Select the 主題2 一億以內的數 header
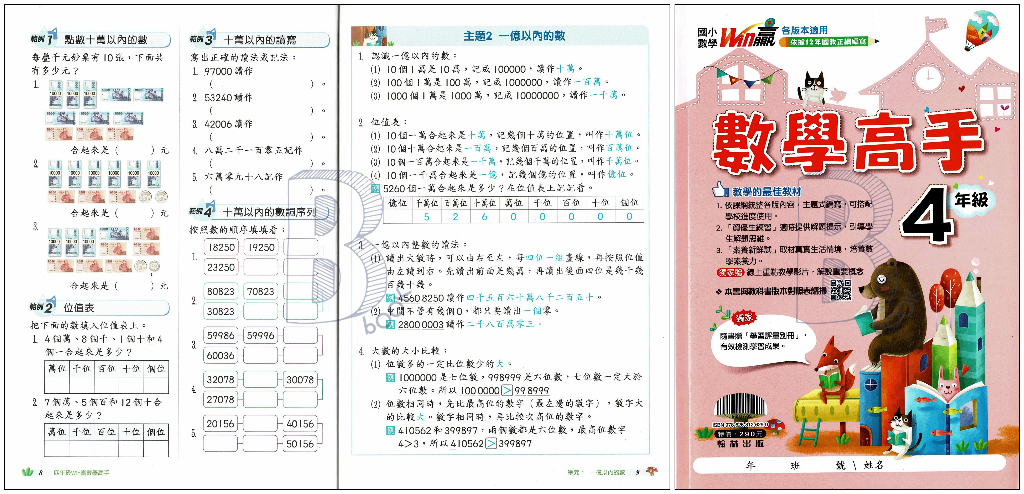This screenshot has height=494, width=1024. 502,36
